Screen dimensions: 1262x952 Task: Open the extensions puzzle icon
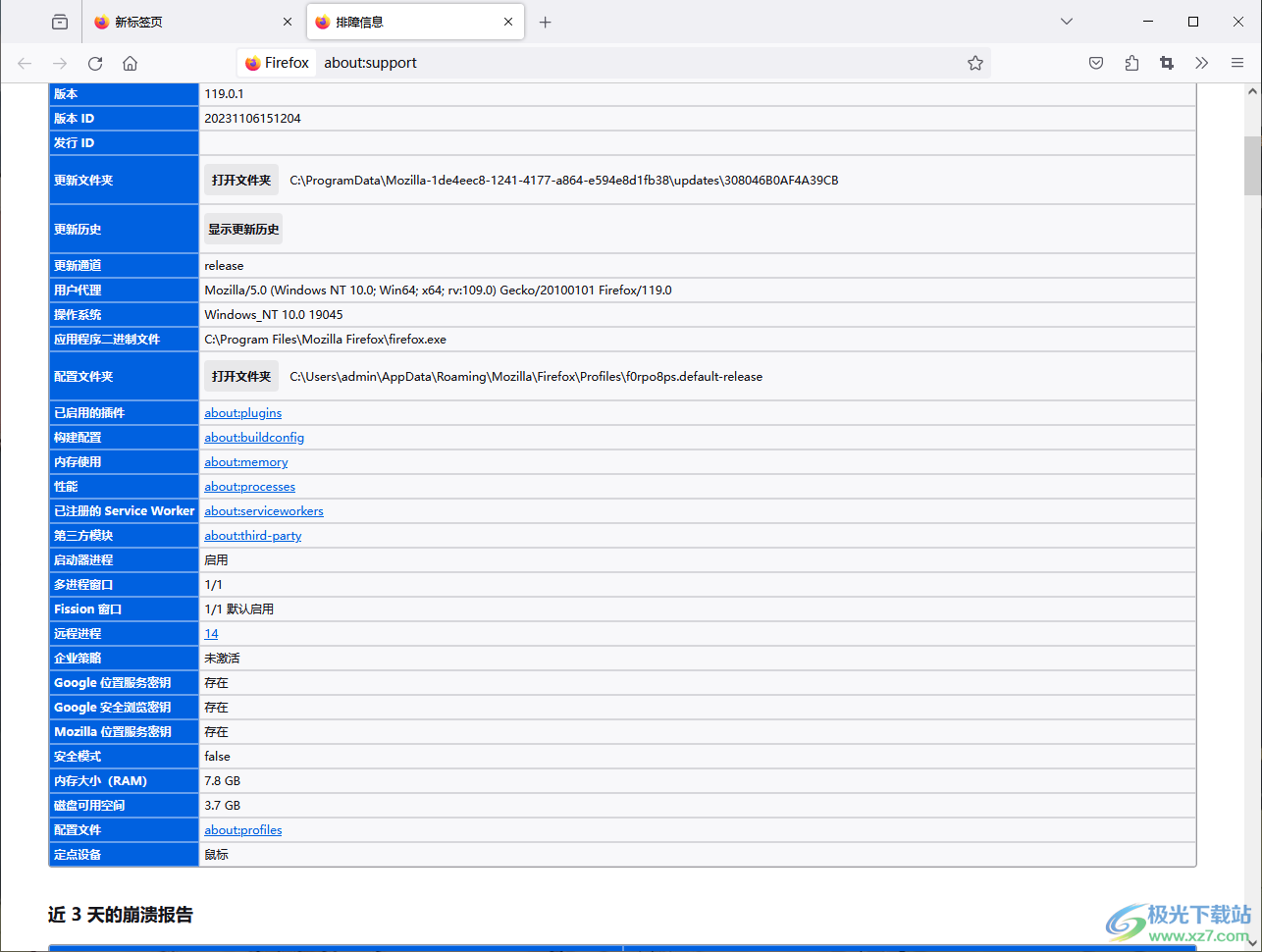pos(1131,63)
